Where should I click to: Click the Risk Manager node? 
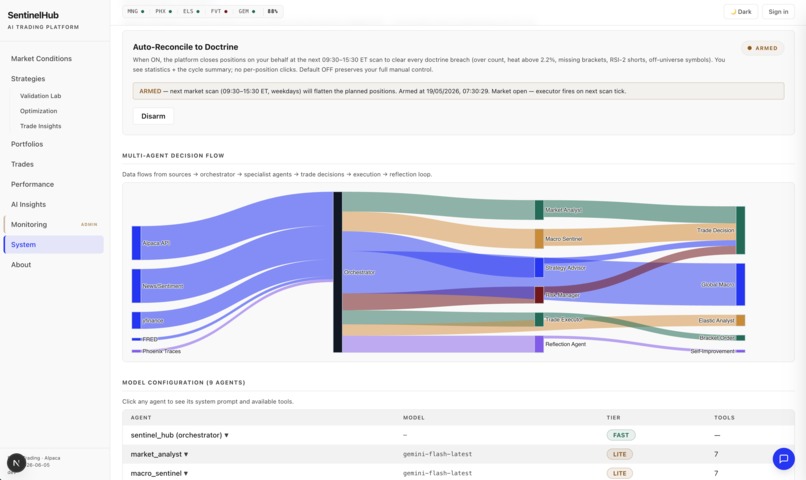[x=539, y=295]
